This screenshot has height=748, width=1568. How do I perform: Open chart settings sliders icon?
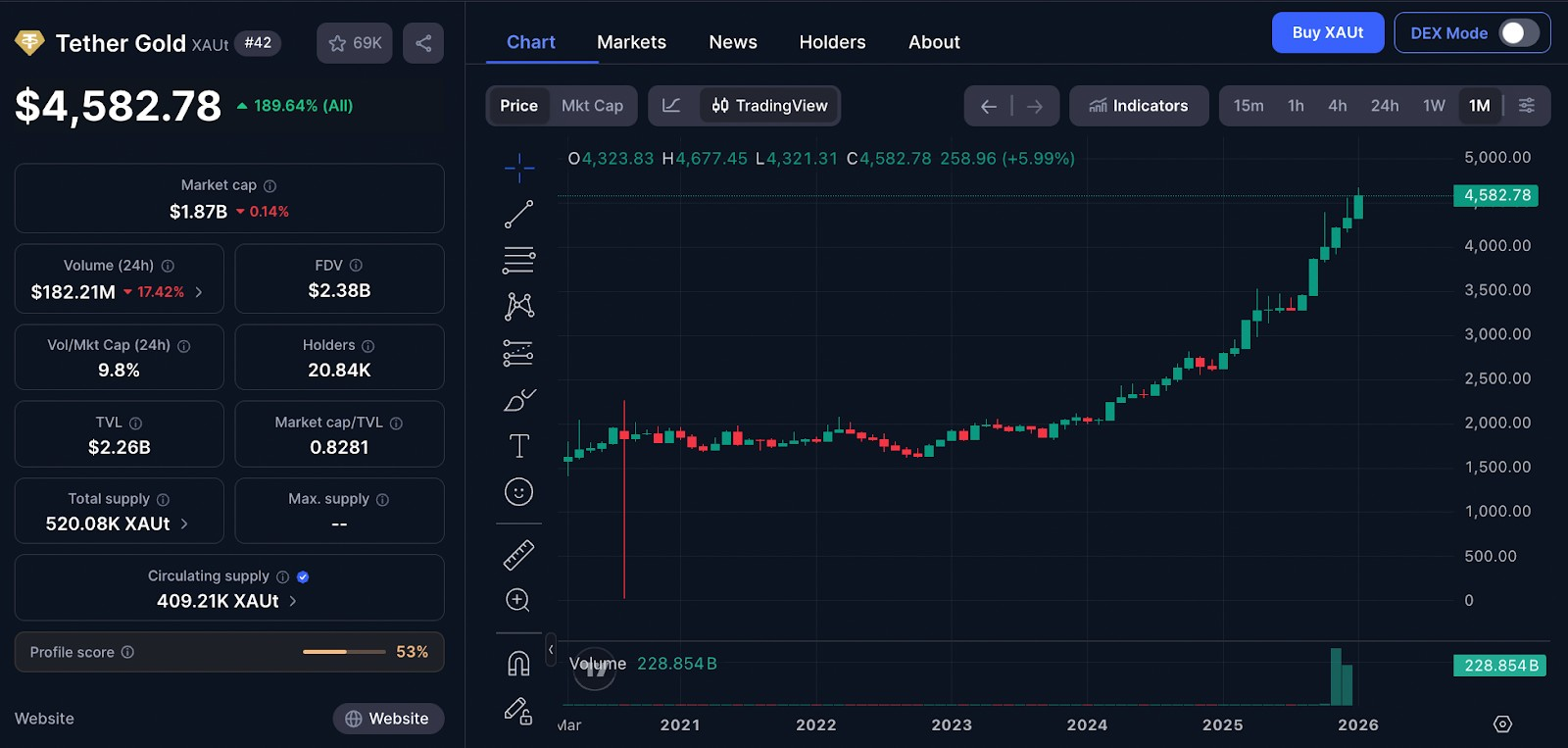[x=1527, y=106]
